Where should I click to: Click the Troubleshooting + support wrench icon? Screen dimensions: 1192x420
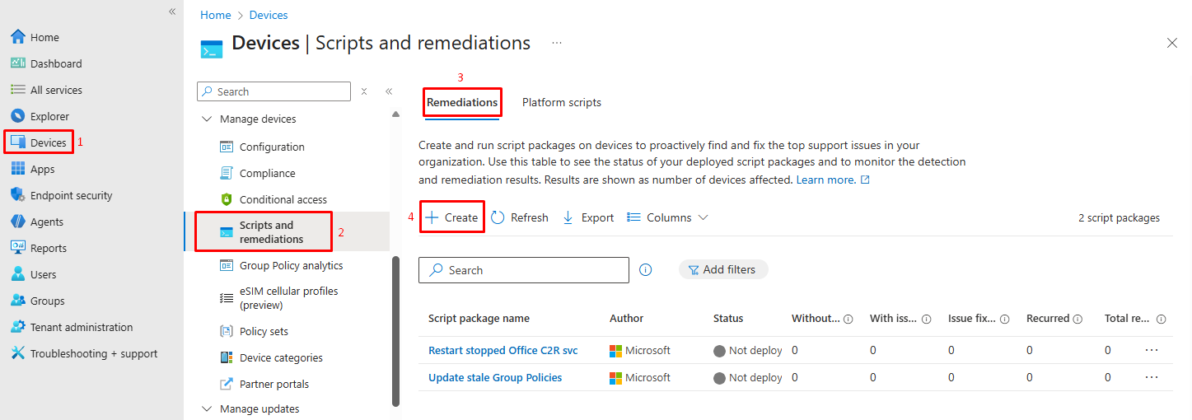click(18, 354)
